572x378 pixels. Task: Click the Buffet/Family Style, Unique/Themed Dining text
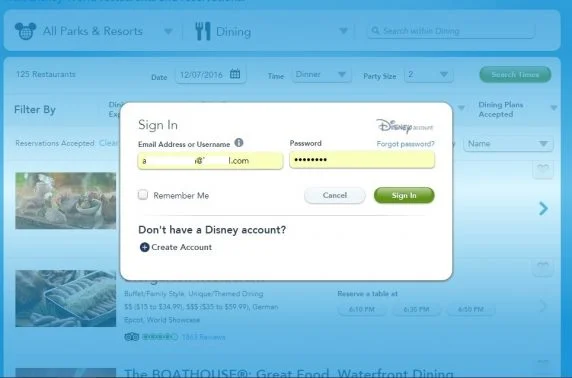tap(194, 294)
